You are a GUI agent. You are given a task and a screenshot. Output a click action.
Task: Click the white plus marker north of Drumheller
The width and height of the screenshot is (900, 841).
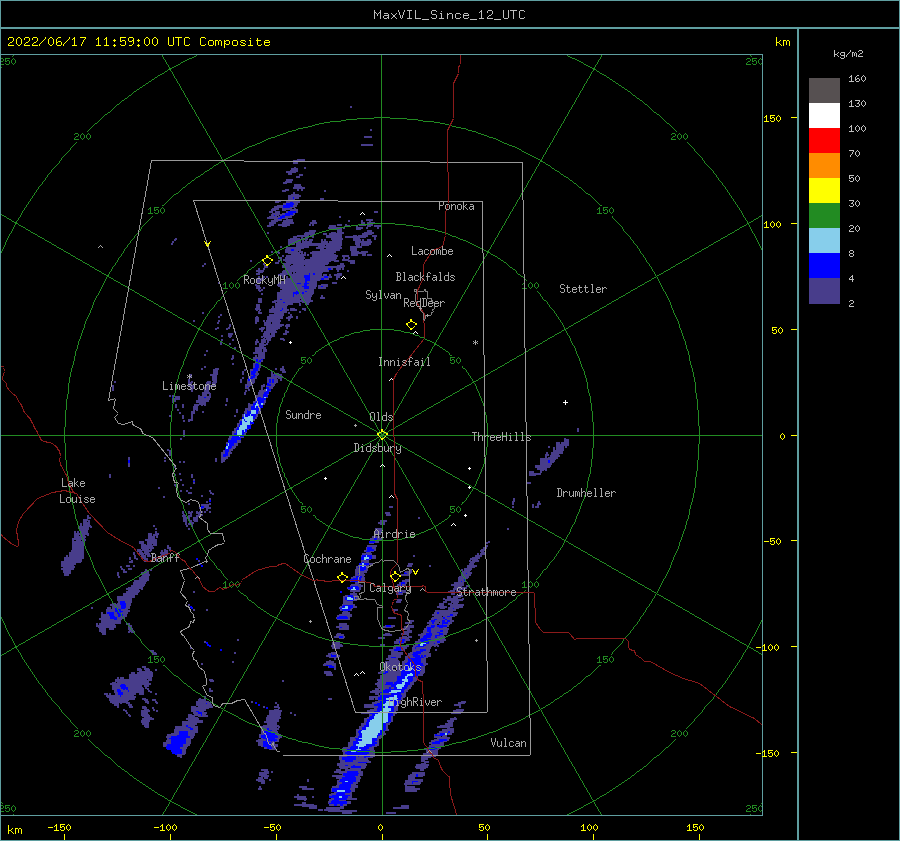click(565, 402)
